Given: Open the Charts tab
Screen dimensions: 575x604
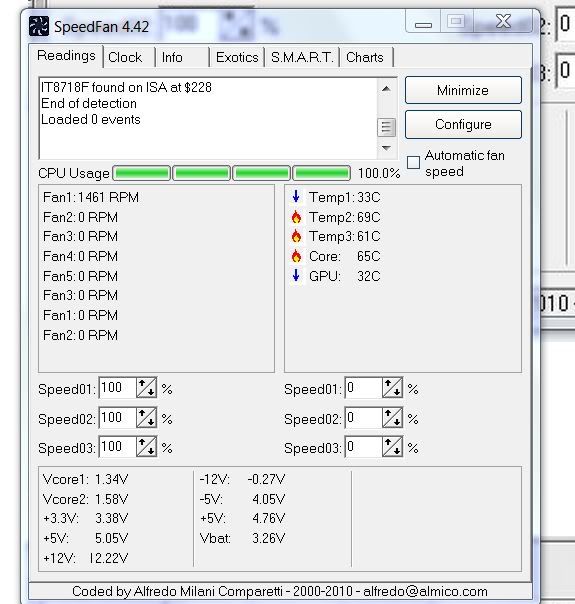Looking at the screenshot, I should pos(365,57).
